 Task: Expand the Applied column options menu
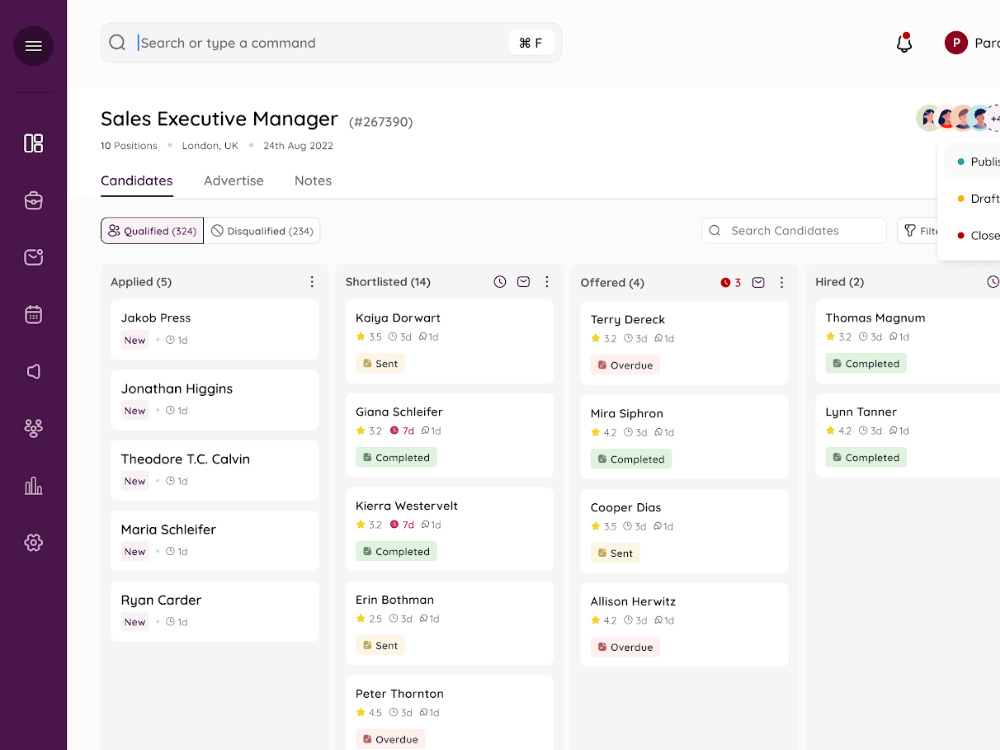click(x=312, y=282)
